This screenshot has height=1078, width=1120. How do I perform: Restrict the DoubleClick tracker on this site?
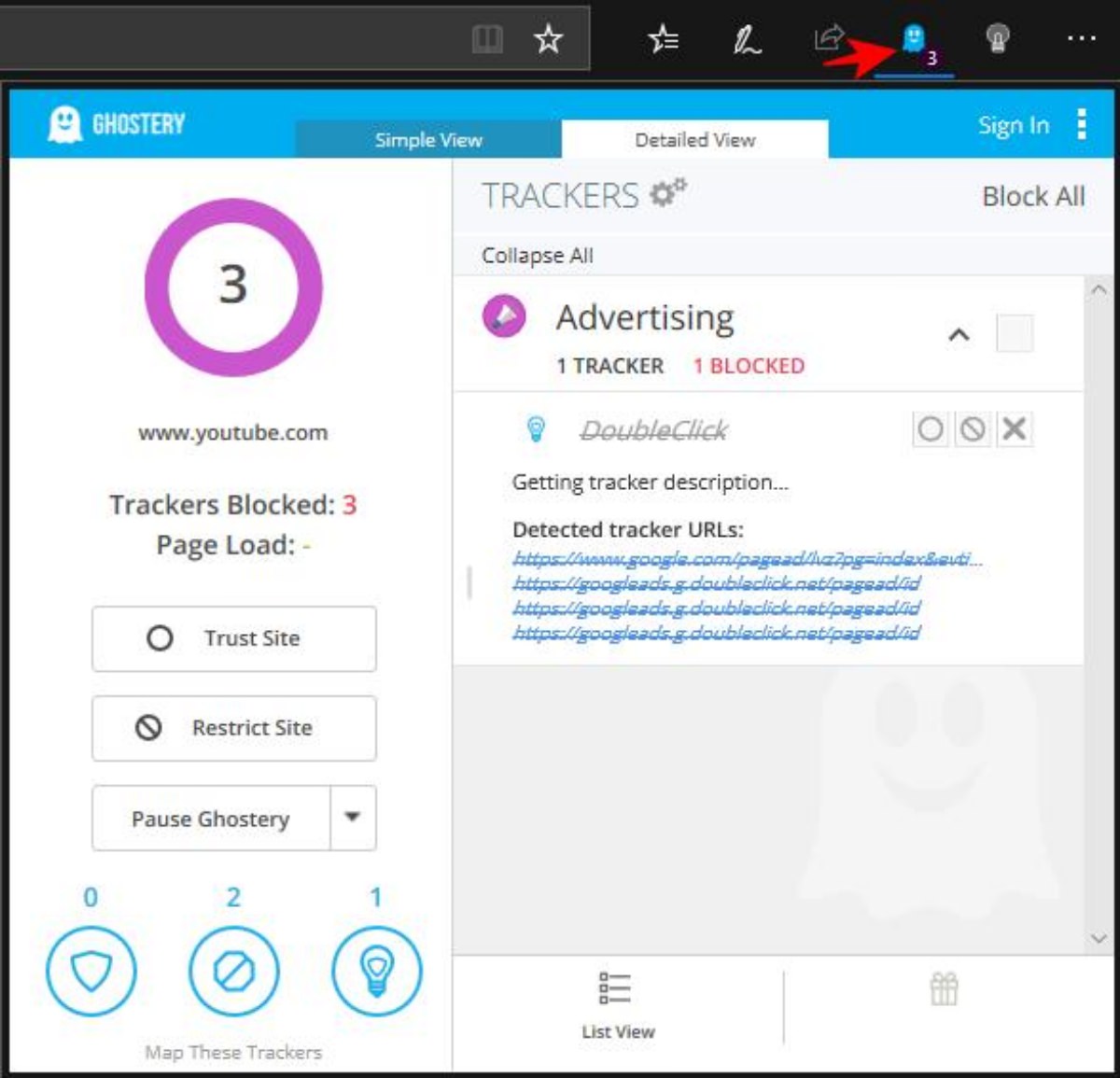point(973,429)
